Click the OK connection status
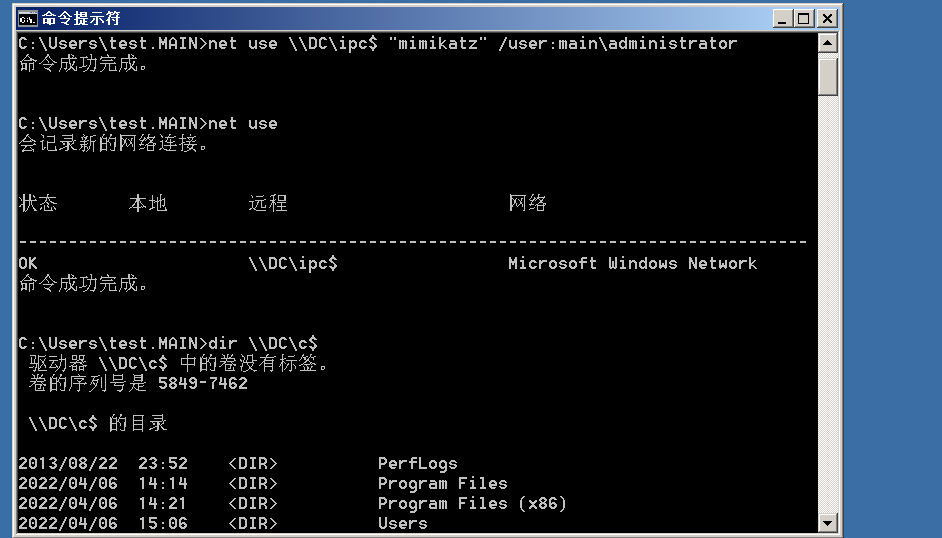 point(28,263)
